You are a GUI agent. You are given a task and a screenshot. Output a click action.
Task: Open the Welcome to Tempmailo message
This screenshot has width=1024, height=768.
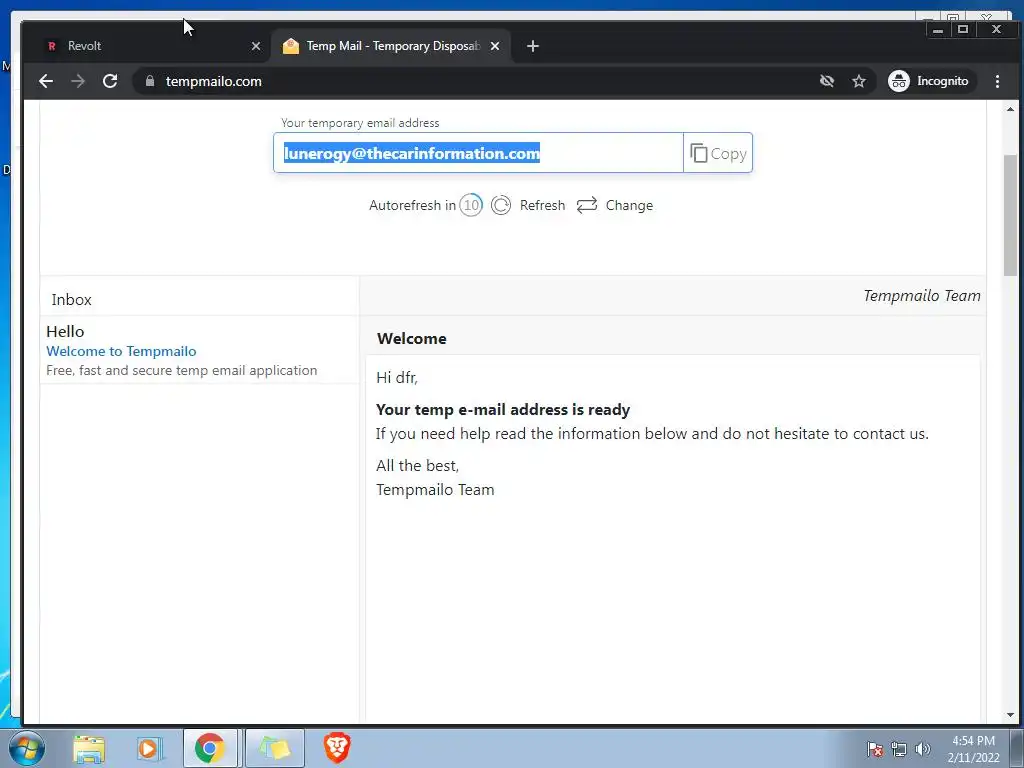(x=121, y=351)
